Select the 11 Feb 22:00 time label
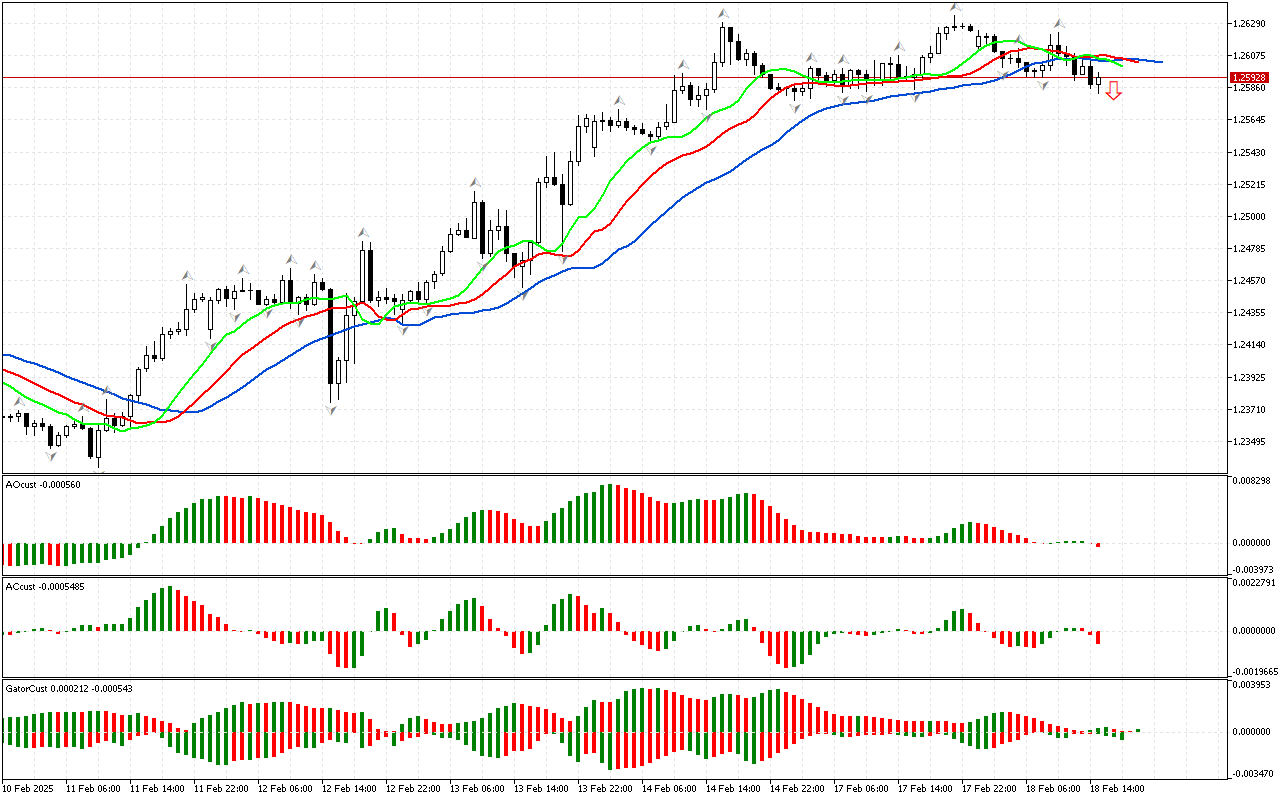Image resolution: width=1280 pixels, height=800 pixels. click(x=221, y=788)
